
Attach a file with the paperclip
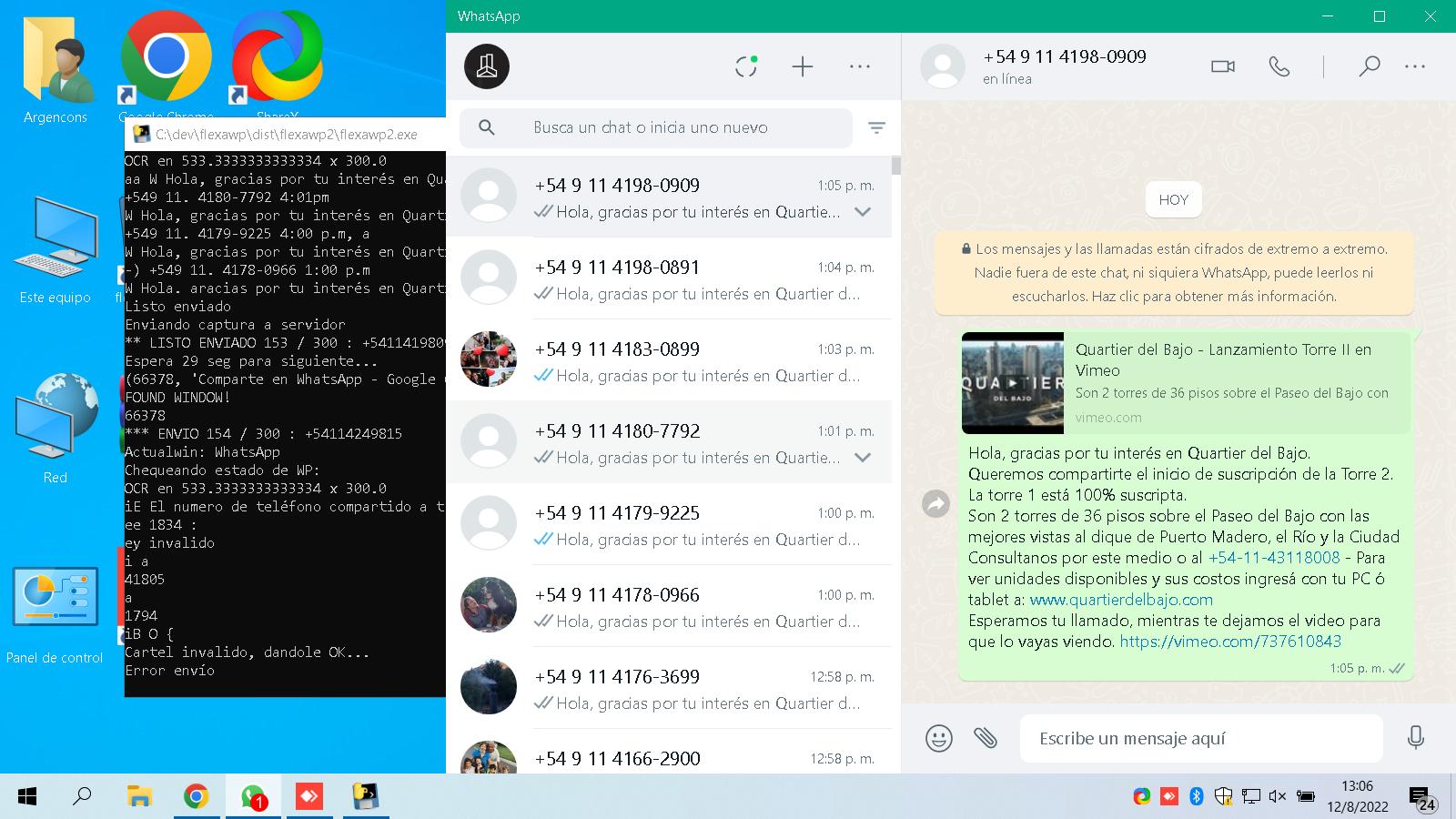click(986, 737)
